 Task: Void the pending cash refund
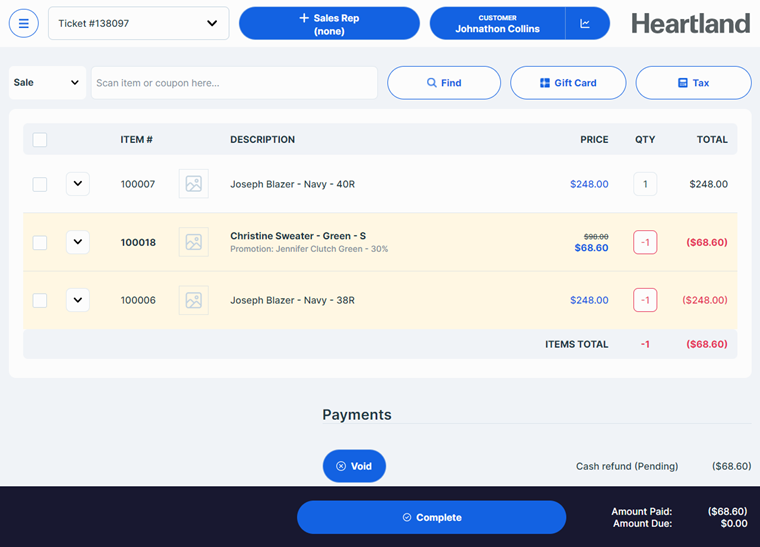tap(354, 466)
